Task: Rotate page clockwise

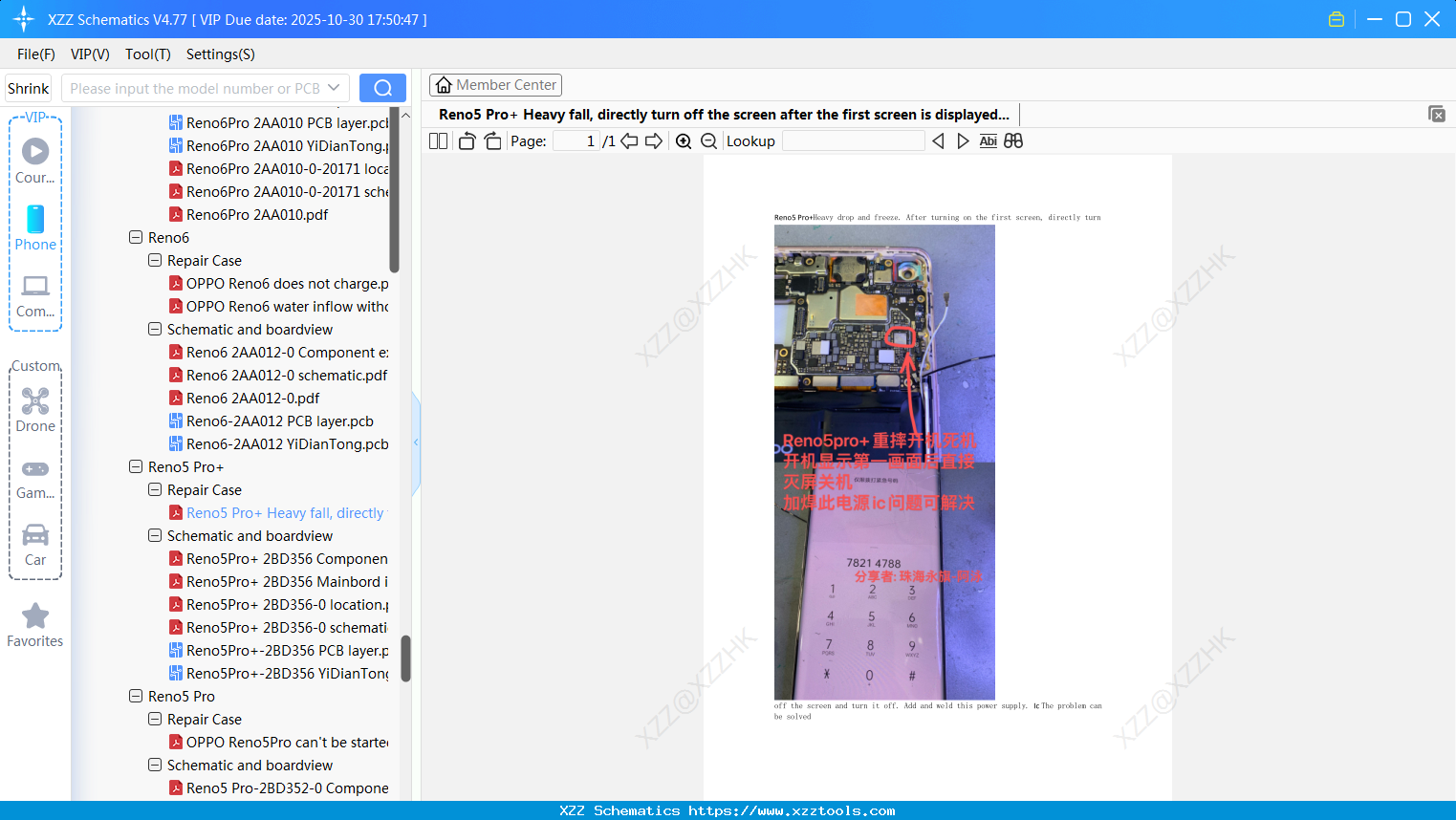Action: coord(492,141)
